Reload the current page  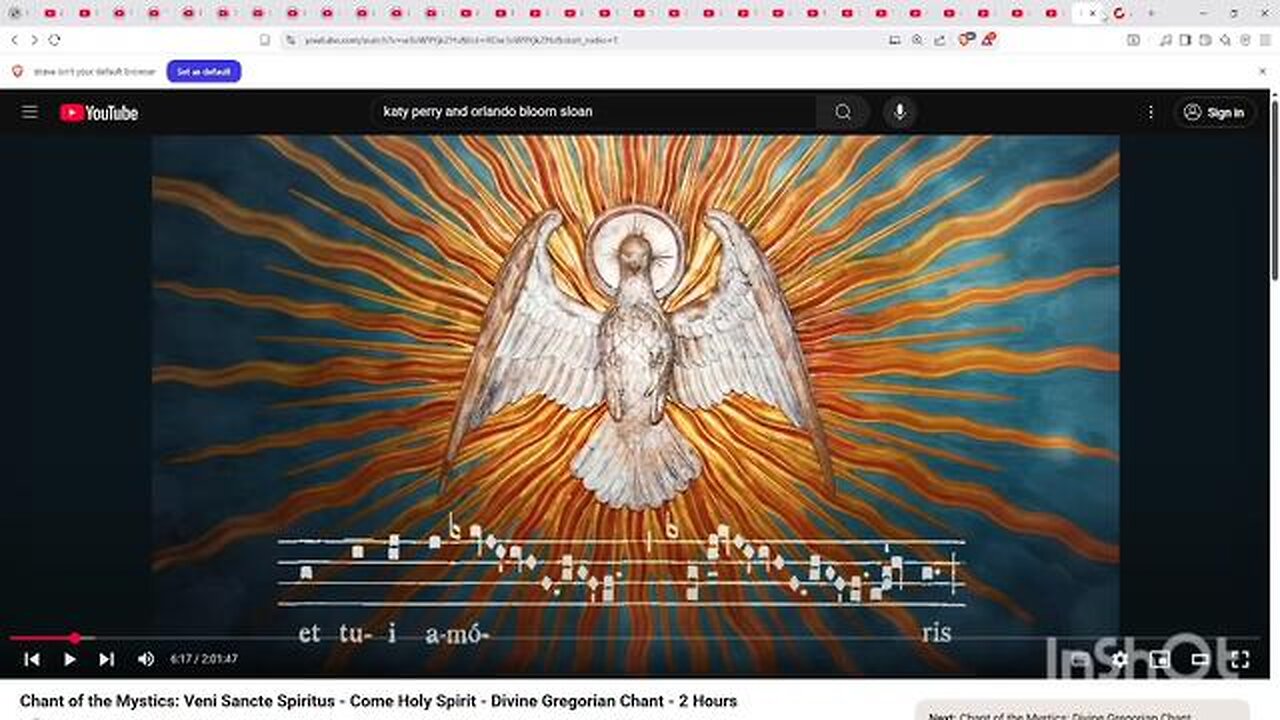coord(54,40)
